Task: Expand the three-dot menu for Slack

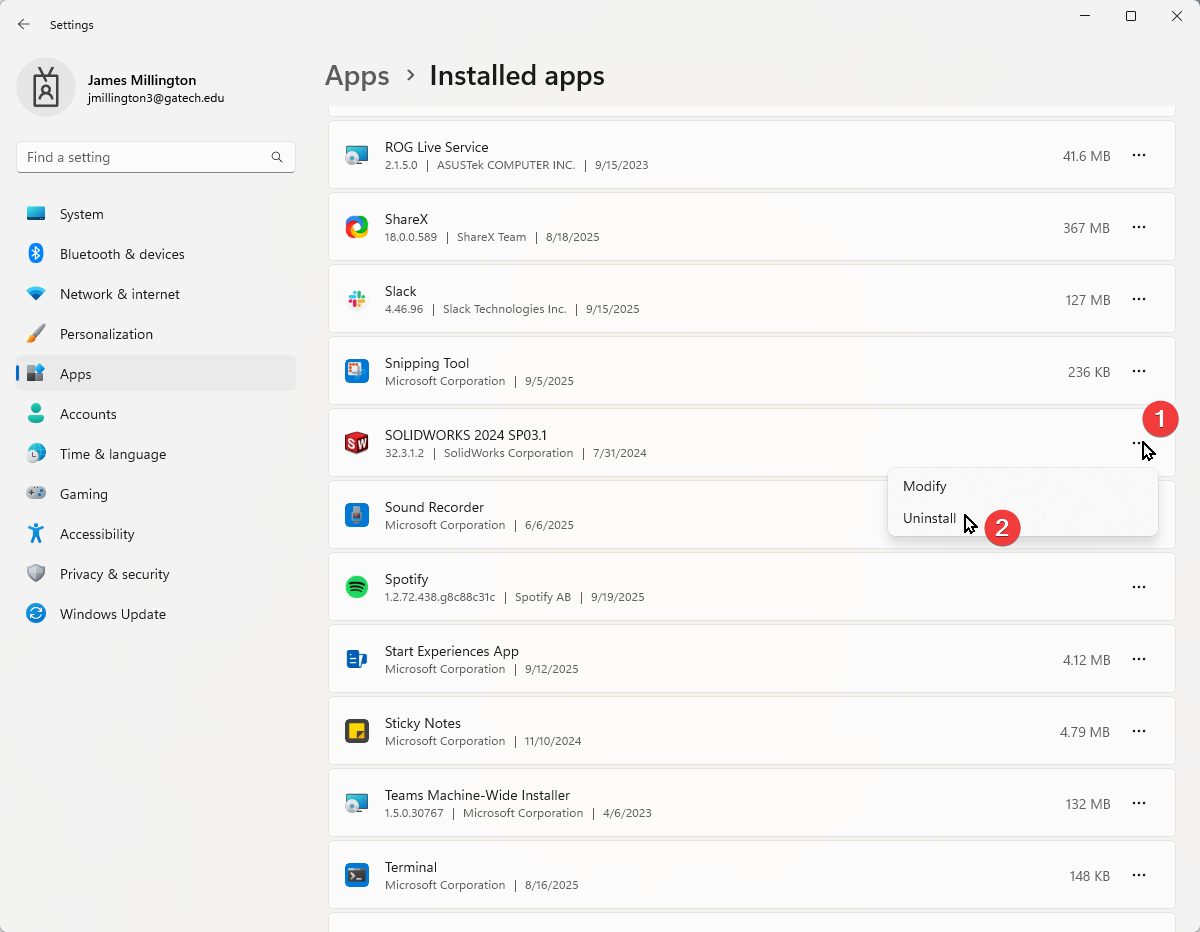Action: pyautogui.click(x=1138, y=299)
